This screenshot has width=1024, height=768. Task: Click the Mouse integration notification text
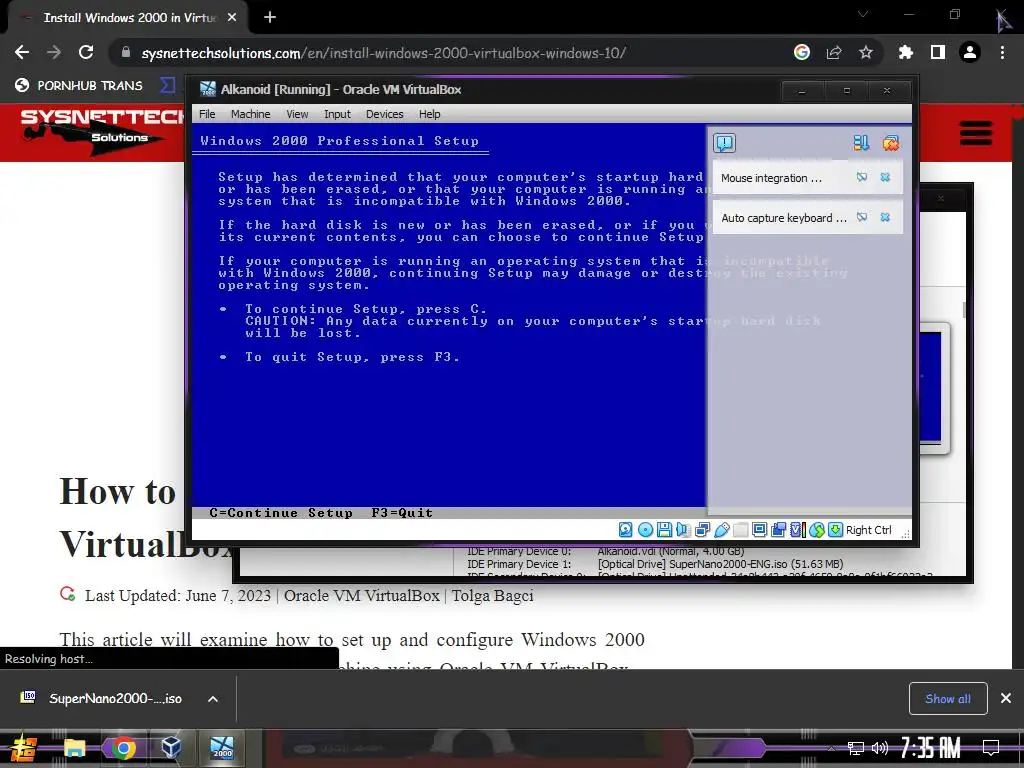[771, 178]
